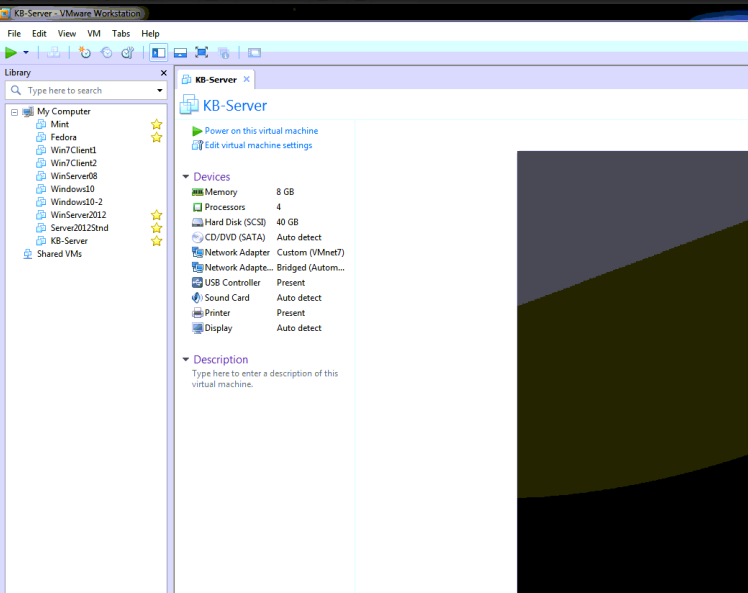Toggle the favorite star for WinServer2012
The image size is (748, 593).
(x=156, y=215)
